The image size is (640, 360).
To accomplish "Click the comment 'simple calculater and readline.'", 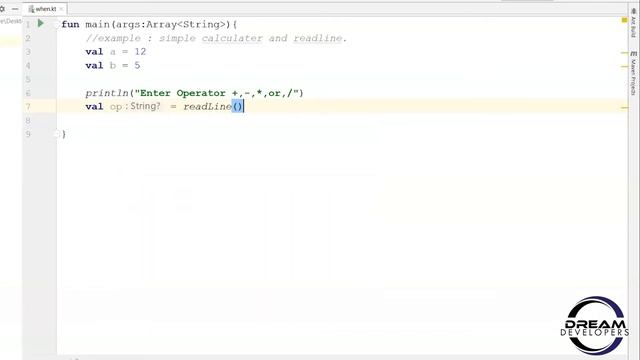I will 253,38.
